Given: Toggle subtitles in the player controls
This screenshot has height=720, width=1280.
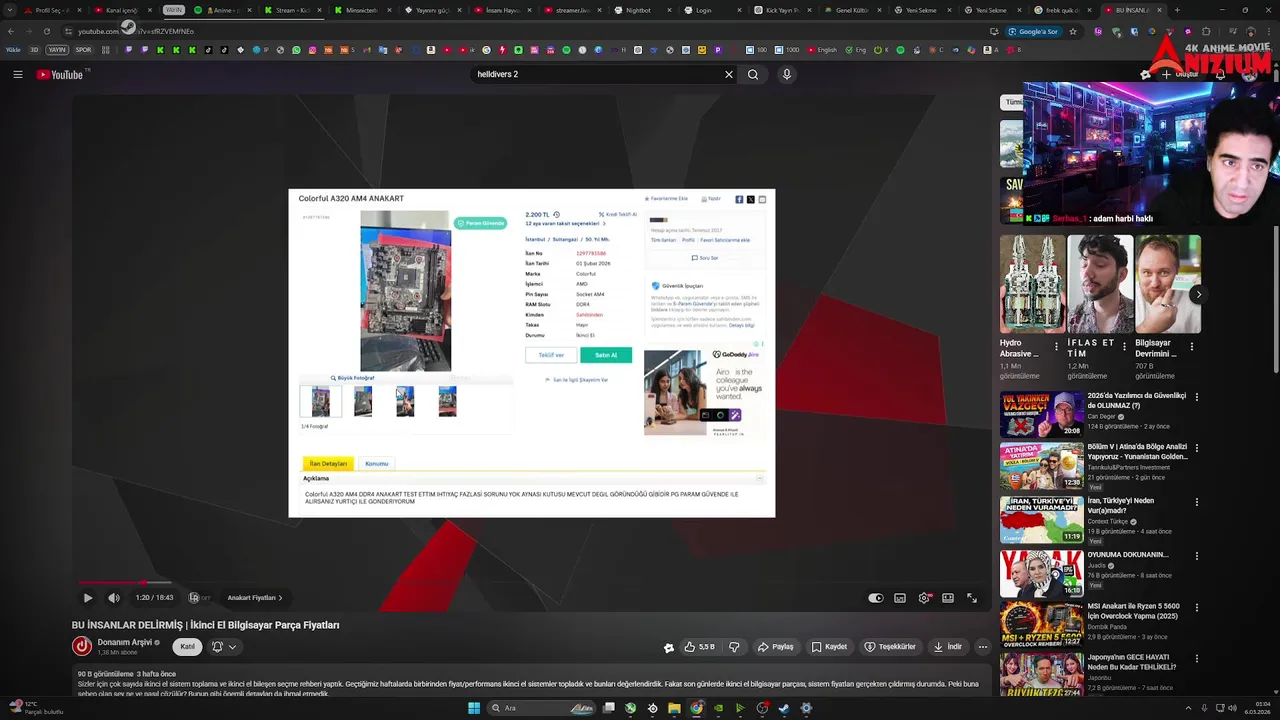Looking at the screenshot, I should point(900,598).
